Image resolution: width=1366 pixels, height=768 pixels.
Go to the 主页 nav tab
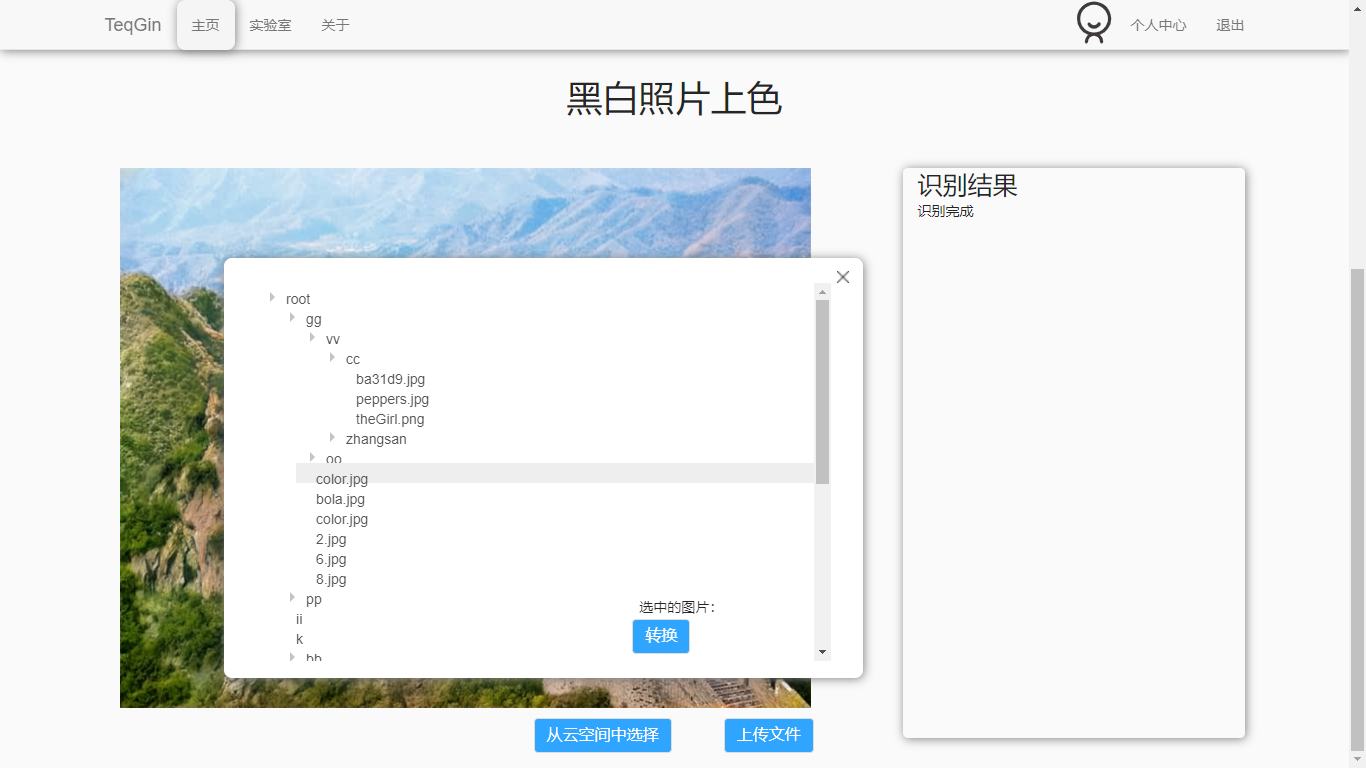(x=206, y=25)
